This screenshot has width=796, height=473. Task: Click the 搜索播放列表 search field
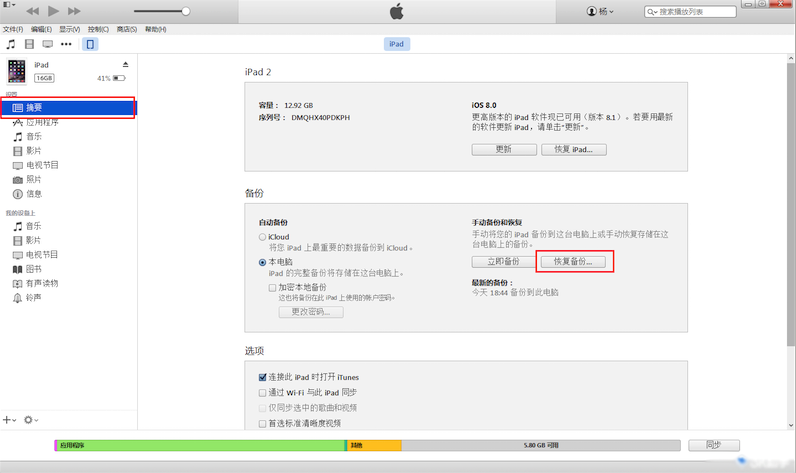(690, 12)
